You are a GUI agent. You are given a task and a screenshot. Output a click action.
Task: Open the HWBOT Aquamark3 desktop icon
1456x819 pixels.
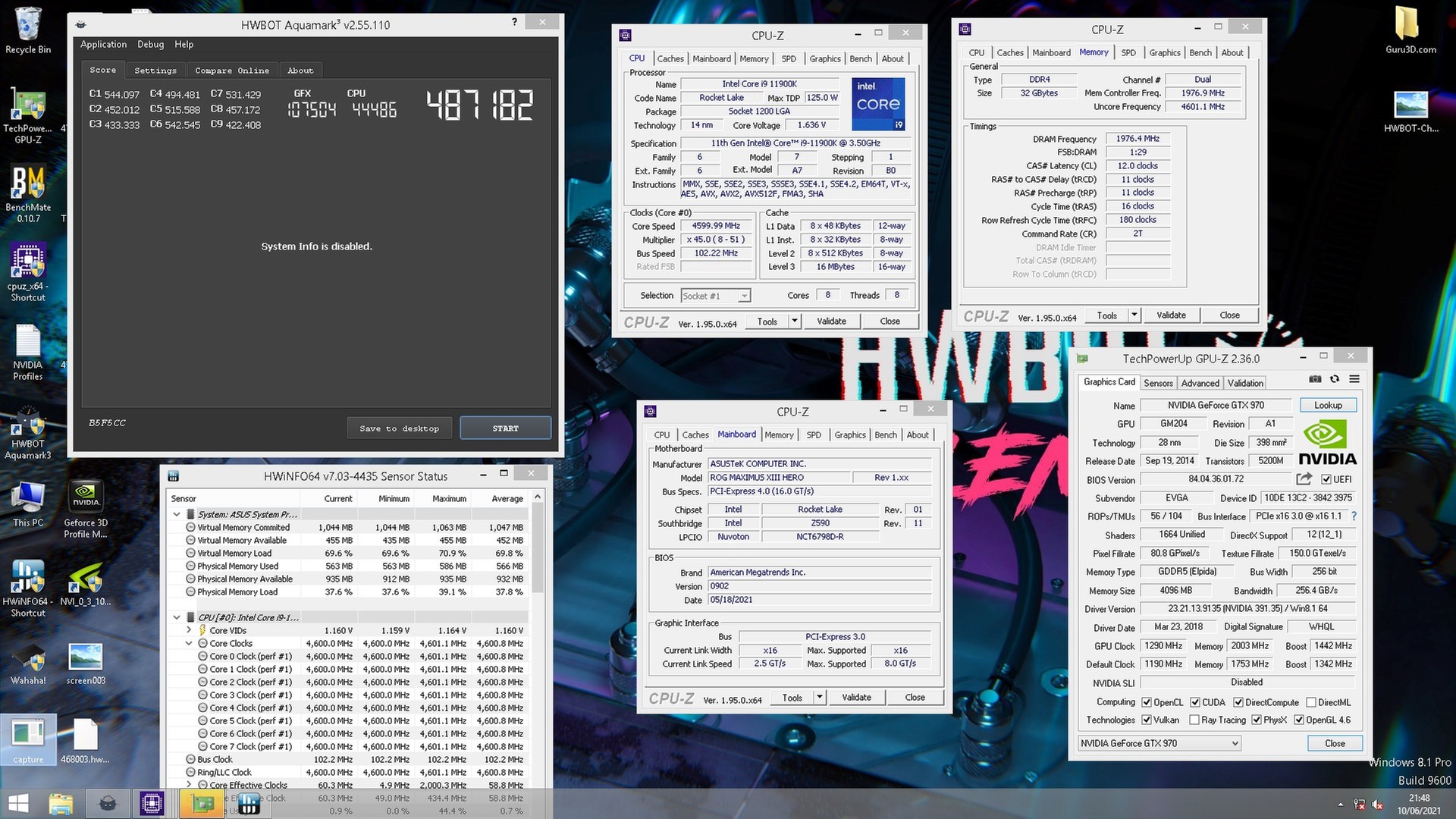[28, 432]
